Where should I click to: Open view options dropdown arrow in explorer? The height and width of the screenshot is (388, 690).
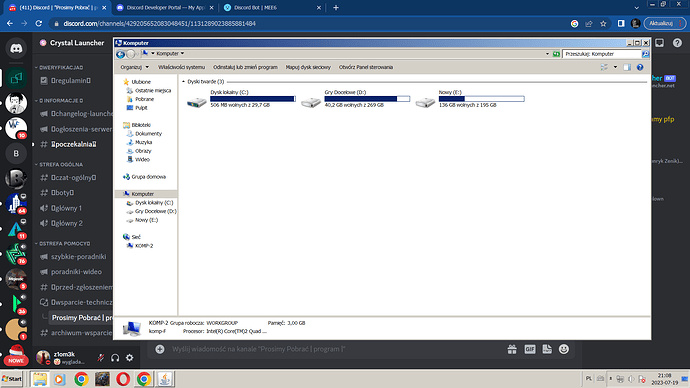(x=615, y=67)
